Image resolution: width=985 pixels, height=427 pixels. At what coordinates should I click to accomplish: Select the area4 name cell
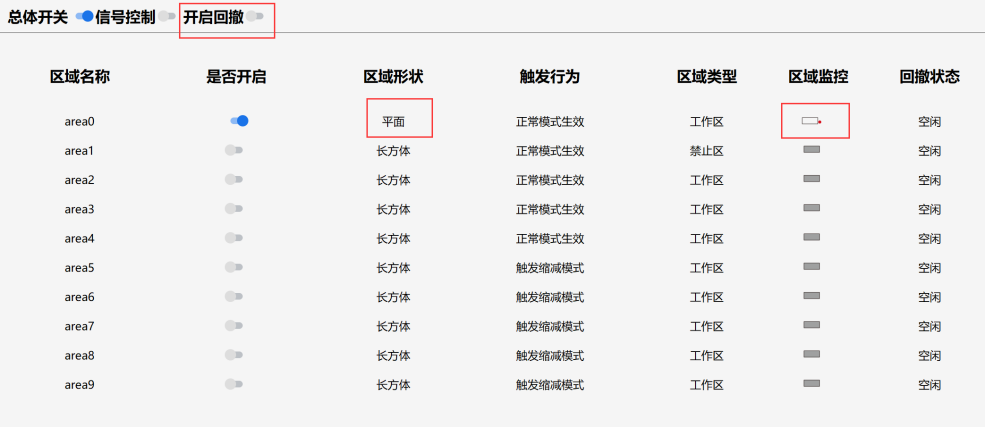79,239
